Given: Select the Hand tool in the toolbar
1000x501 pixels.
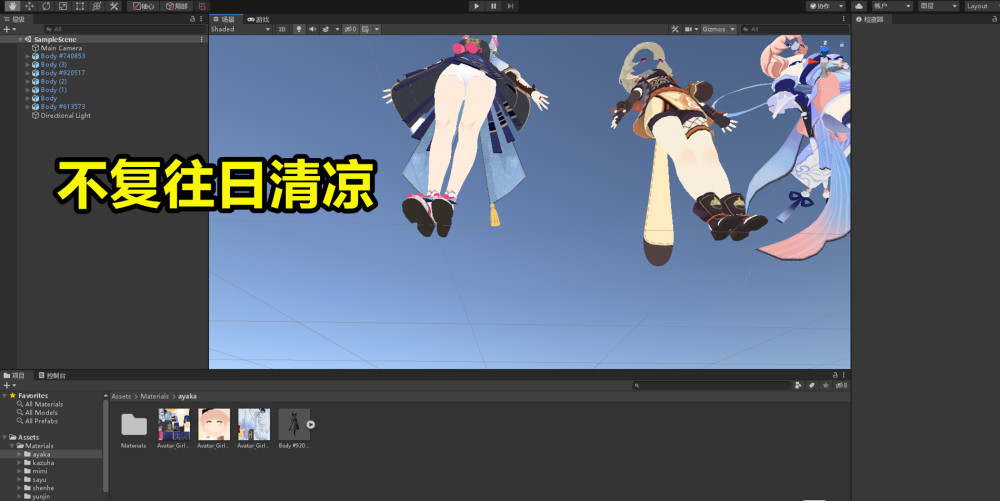Looking at the screenshot, I should (x=12, y=6).
